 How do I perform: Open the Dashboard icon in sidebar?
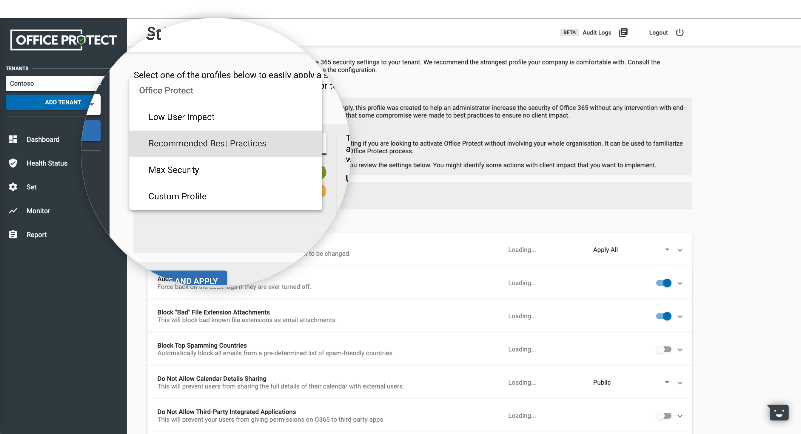point(13,139)
